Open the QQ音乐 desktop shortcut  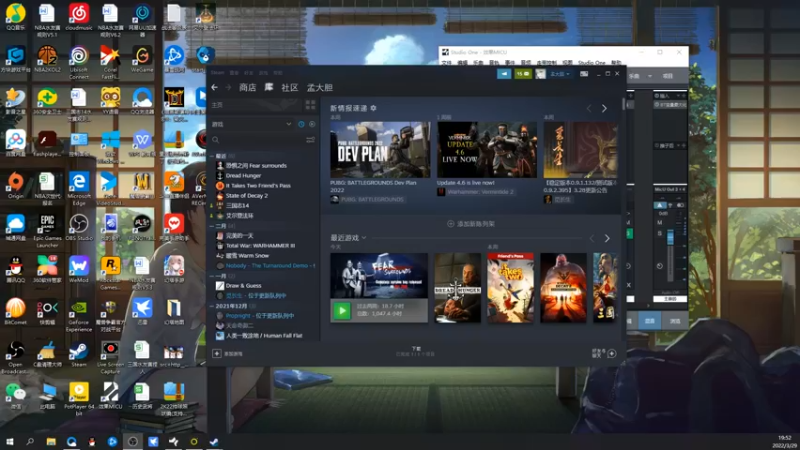click(16, 17)
